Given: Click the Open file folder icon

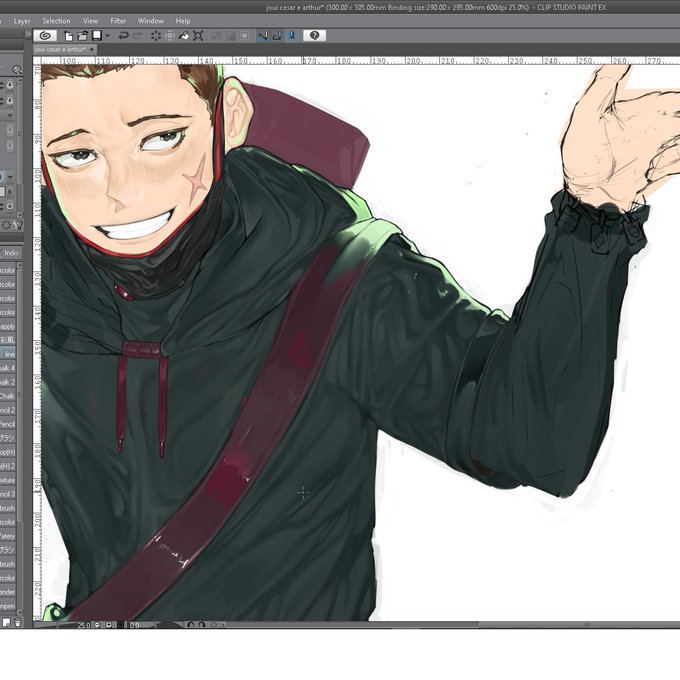Looking at the screenshot, I should (x=82, y=36).
